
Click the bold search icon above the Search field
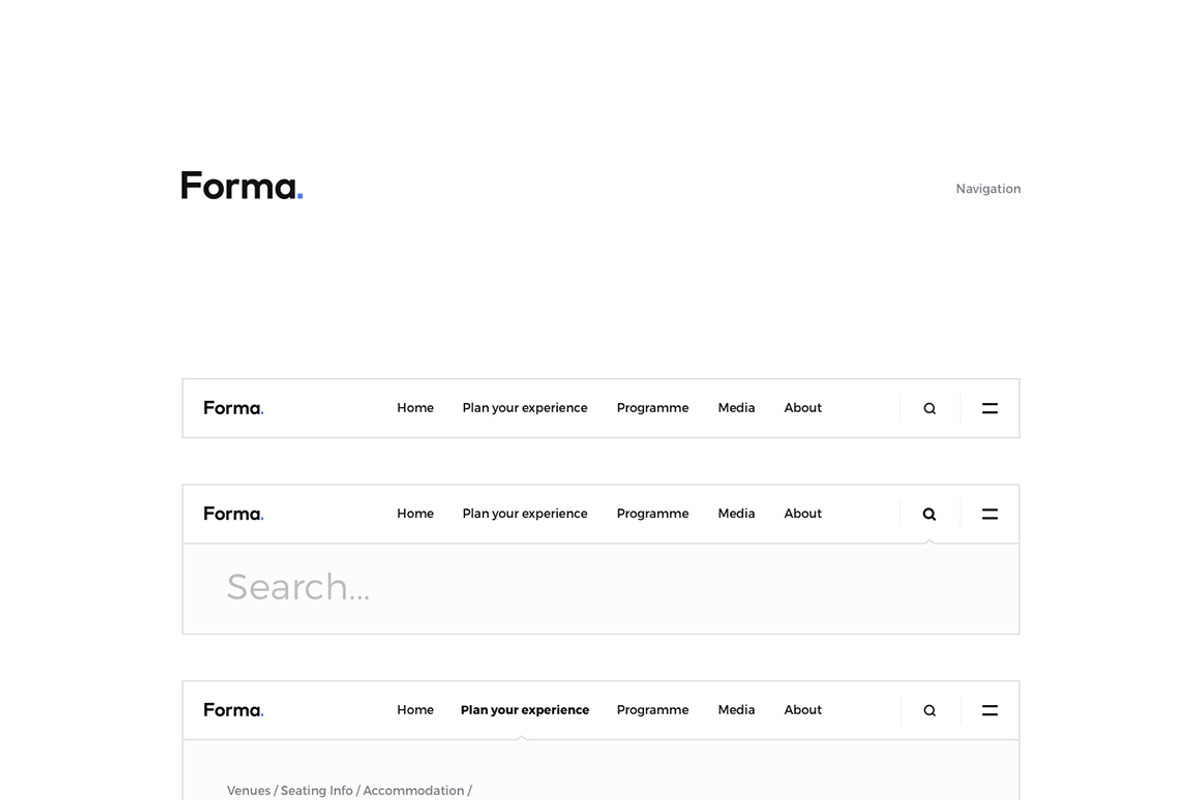[929, 514]
